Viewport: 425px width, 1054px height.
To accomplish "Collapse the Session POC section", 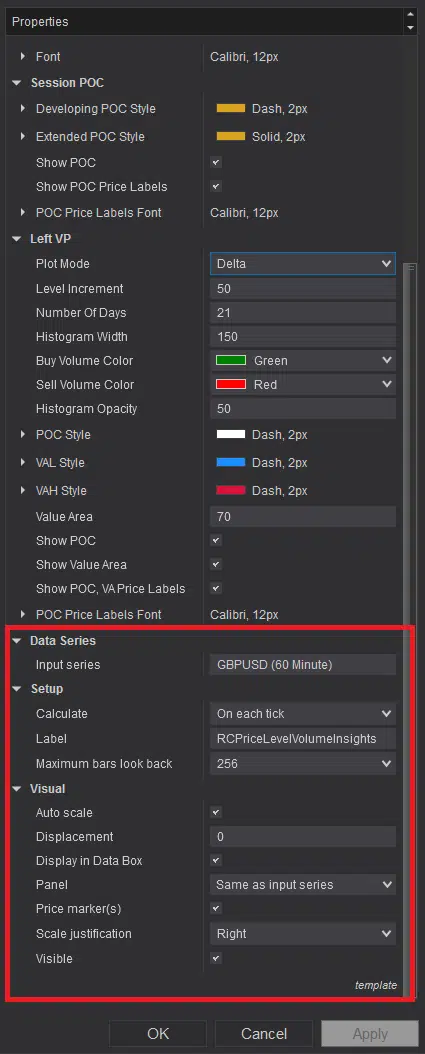I will (17, 83).
